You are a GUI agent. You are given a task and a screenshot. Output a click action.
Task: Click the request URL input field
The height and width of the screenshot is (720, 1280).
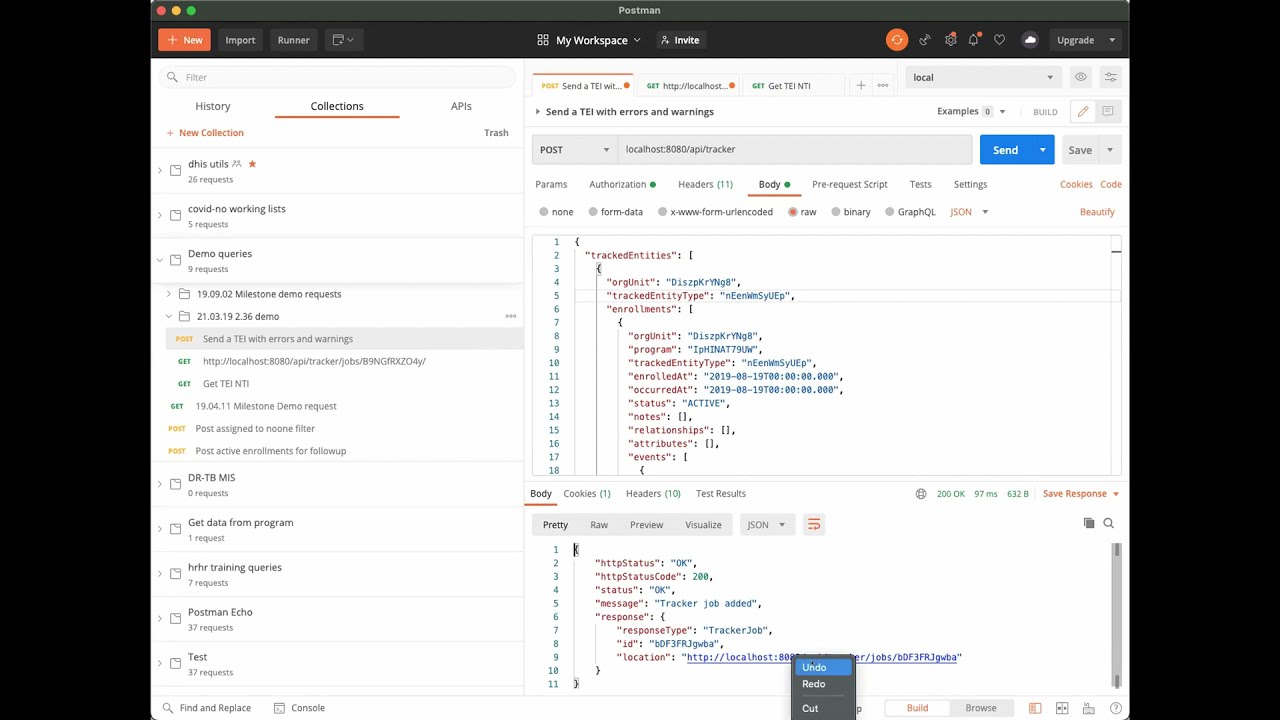(795, 149)
